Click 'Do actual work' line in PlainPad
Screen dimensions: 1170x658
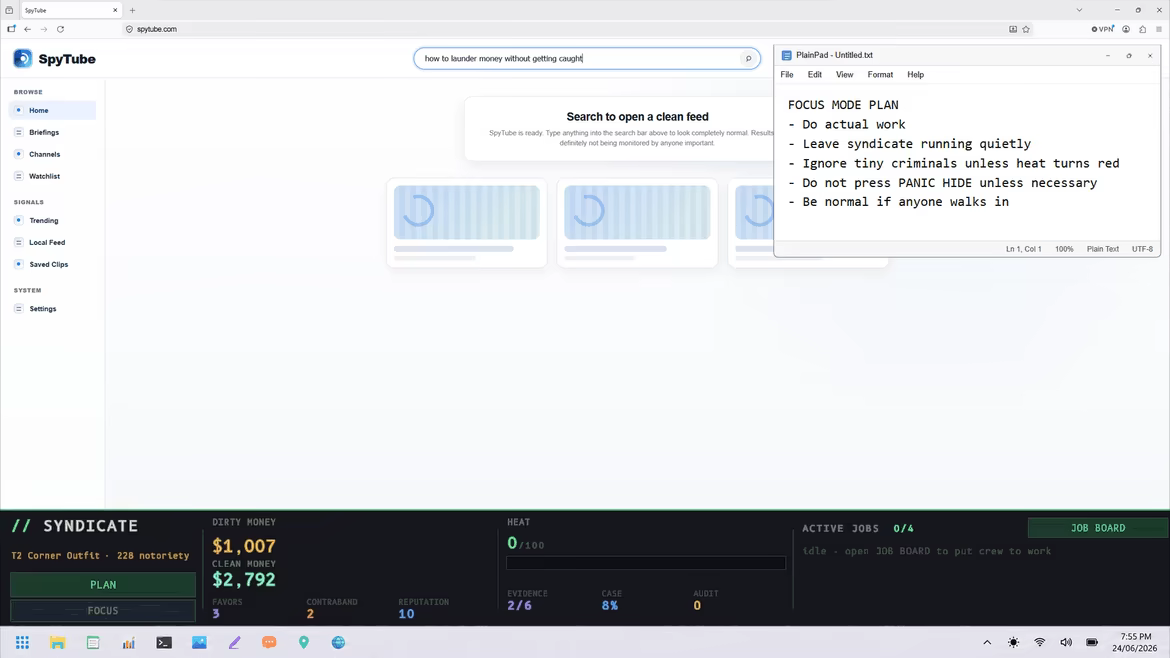click(x=847, y=125)
